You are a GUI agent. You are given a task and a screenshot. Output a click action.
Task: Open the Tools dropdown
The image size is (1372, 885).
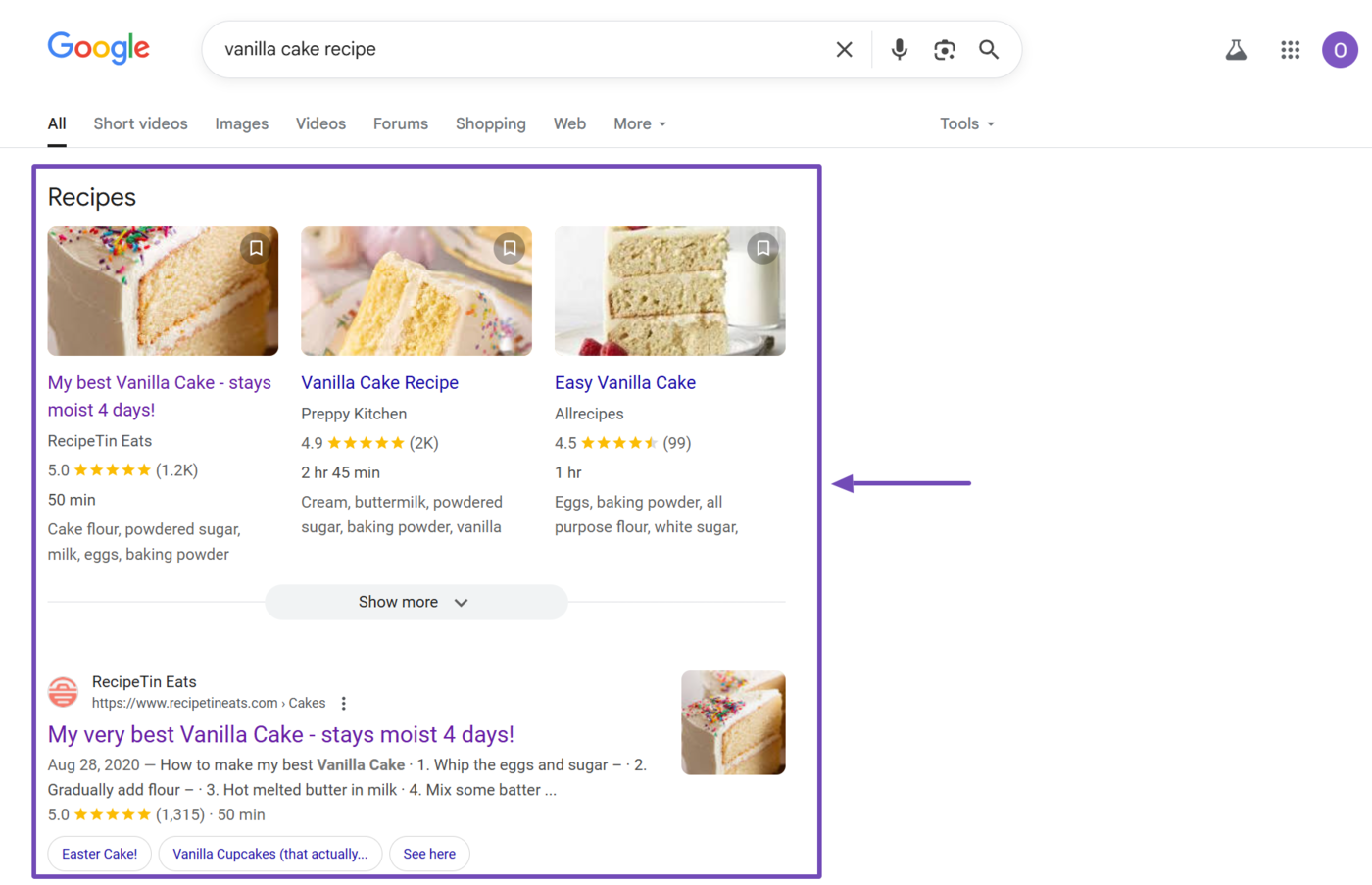point(967,123)
